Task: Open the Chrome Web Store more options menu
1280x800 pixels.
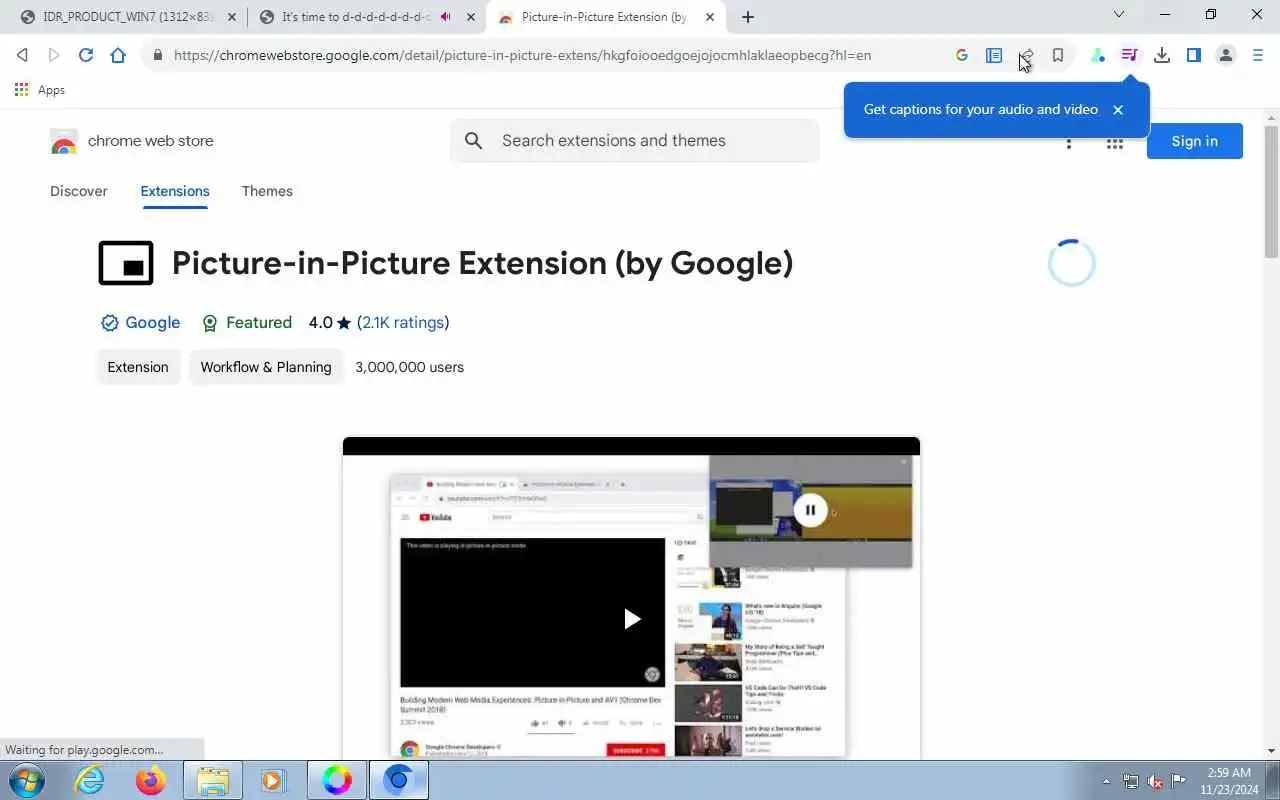Action: pos(1069,143)
